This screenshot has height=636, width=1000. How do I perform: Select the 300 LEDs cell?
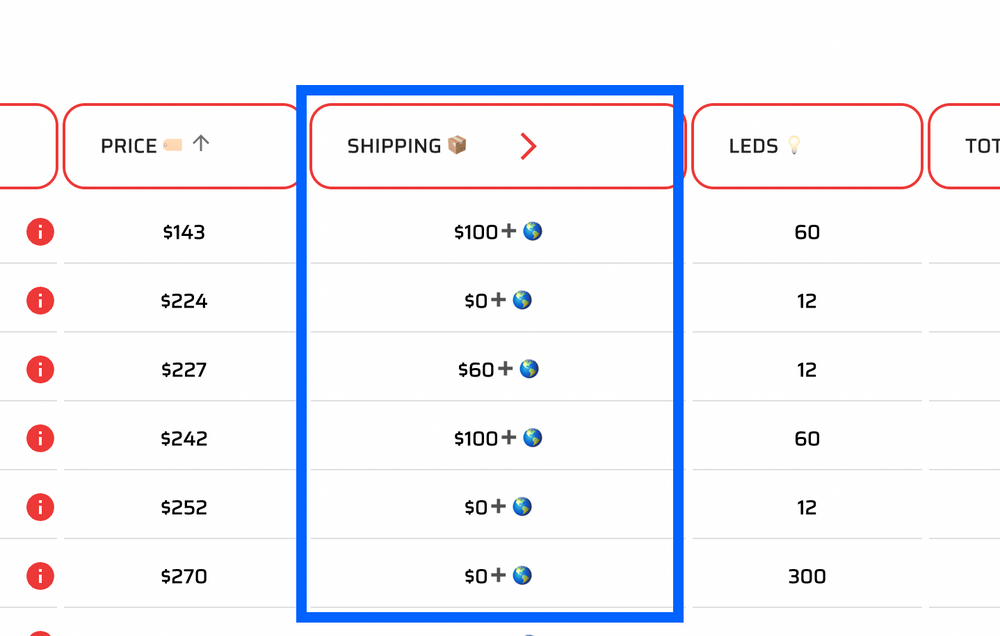coord(806,576)
